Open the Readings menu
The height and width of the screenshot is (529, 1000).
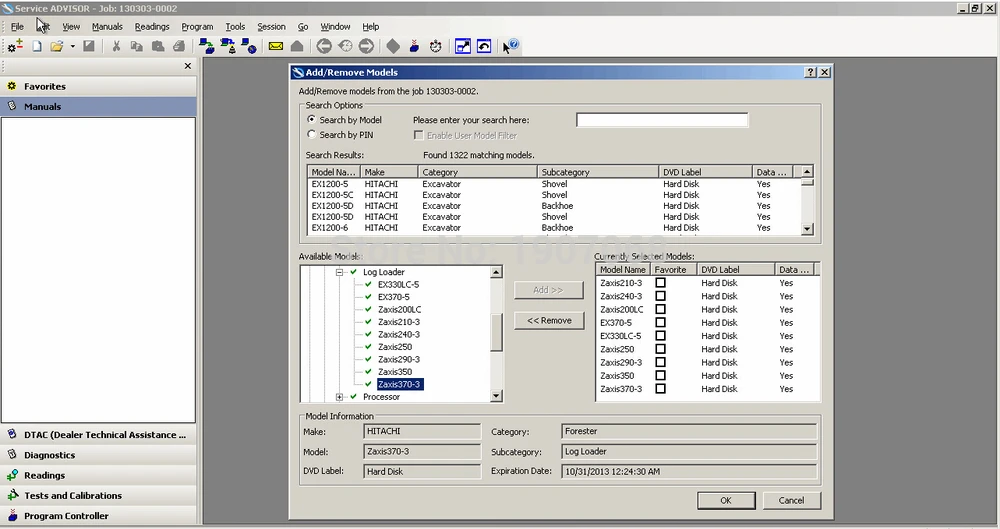click(x=152, y=26)
